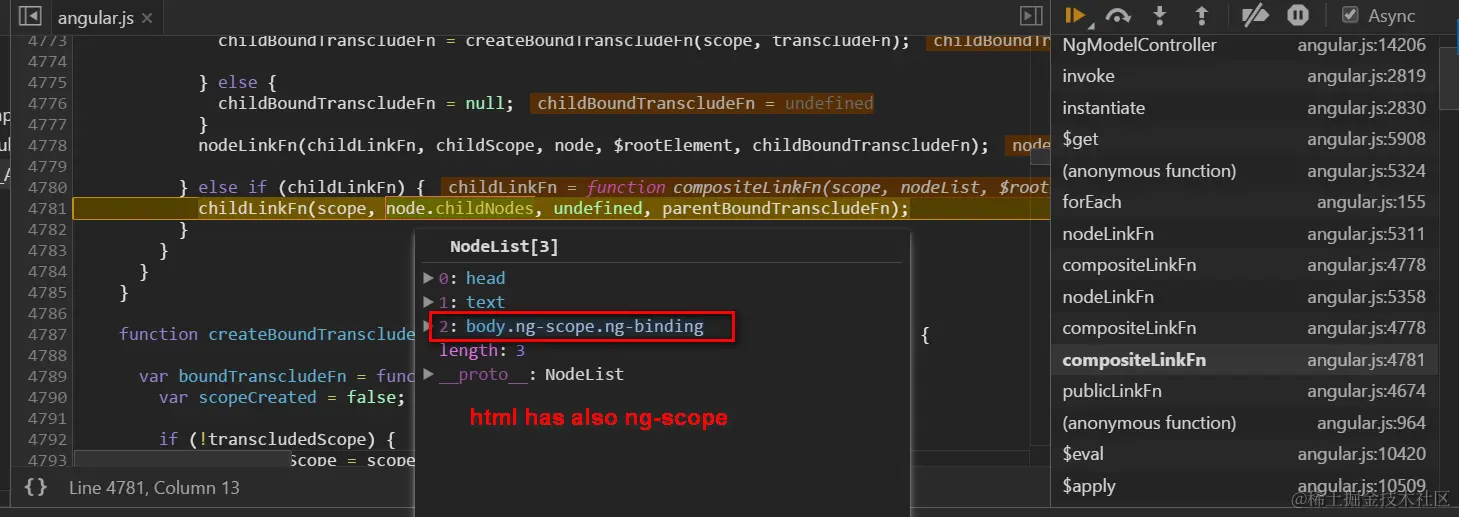Click NodeList[3] popup header
This screenshot has width=1459, height=517.
[504, 246]
